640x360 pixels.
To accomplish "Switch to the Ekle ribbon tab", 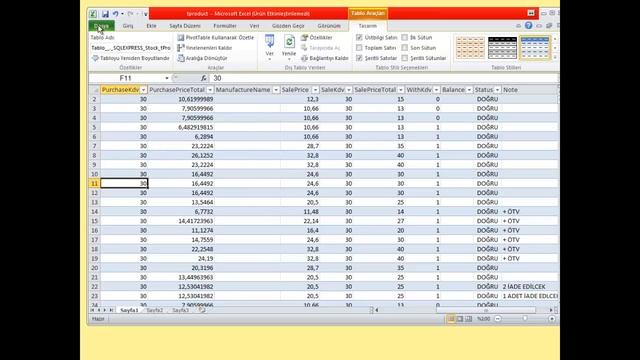I will point(151,26).
